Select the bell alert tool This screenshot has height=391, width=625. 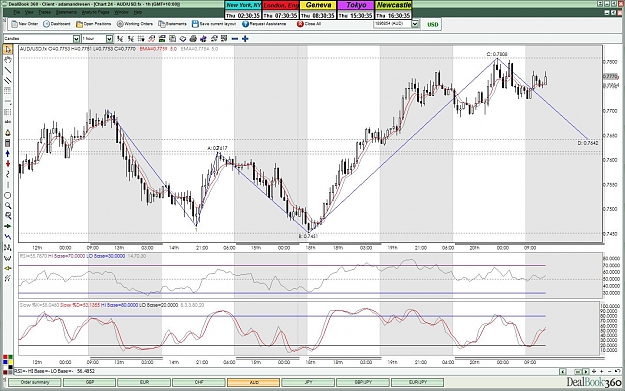tap(8, 133)
